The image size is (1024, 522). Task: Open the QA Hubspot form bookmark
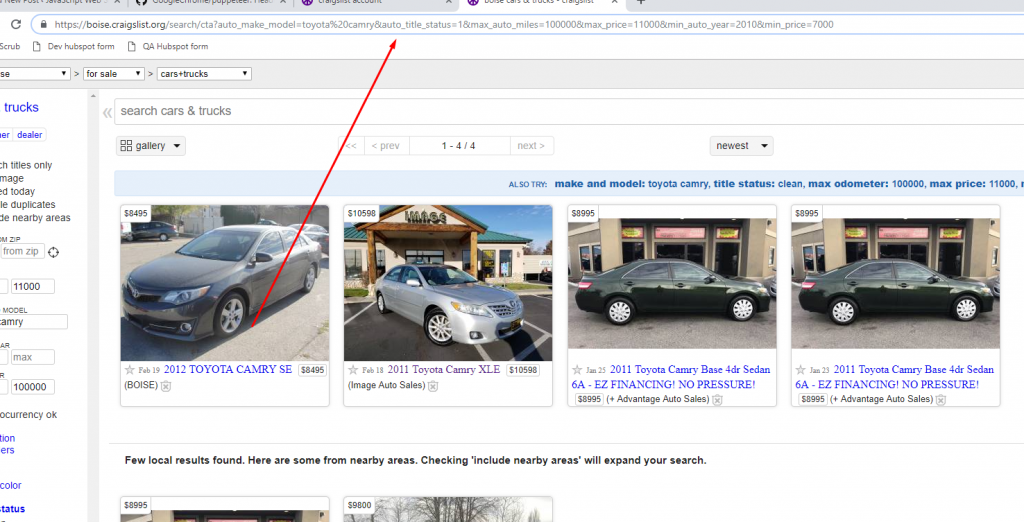(168, 46)
